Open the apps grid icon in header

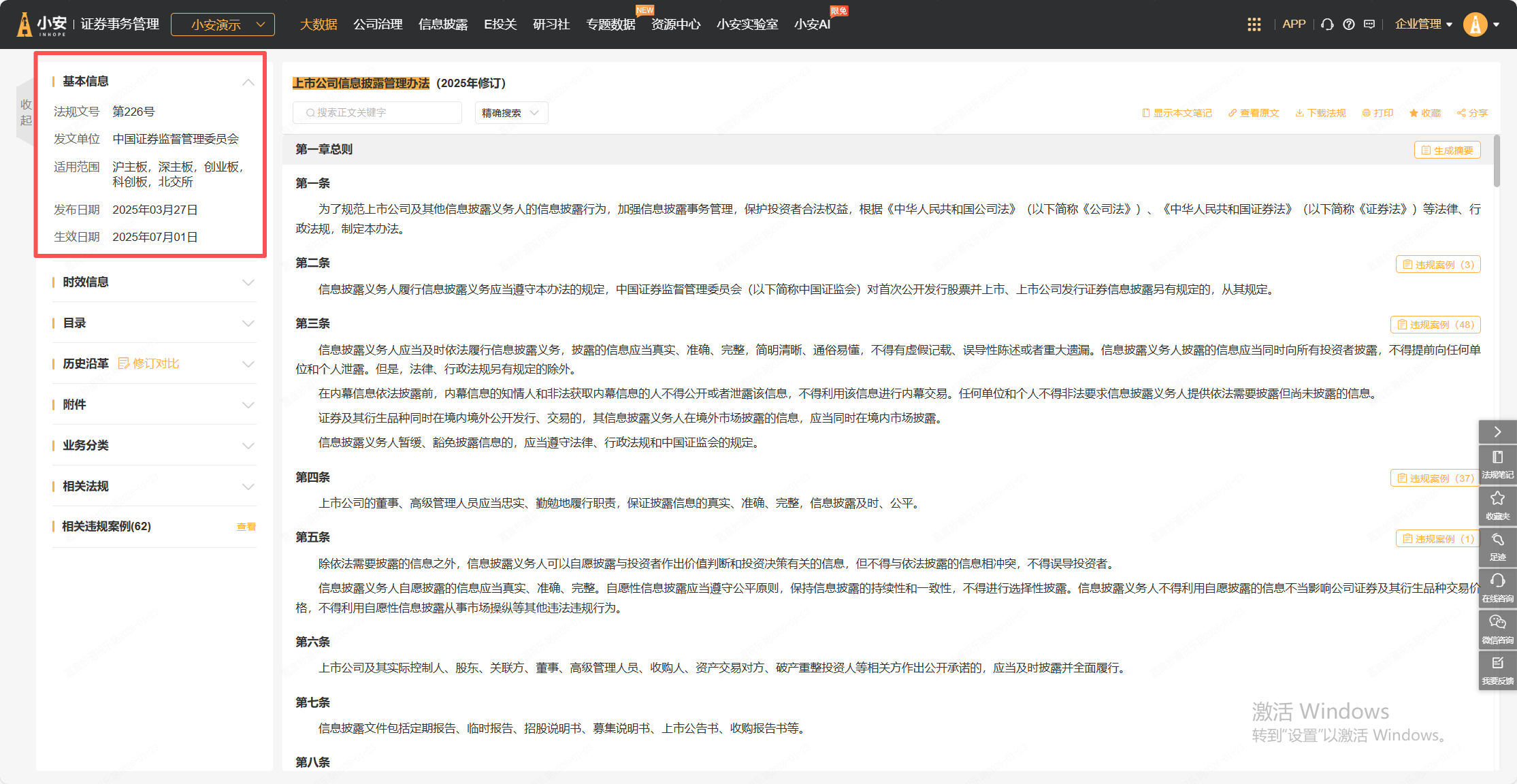pyautogui.click(x=1254, y=24)
